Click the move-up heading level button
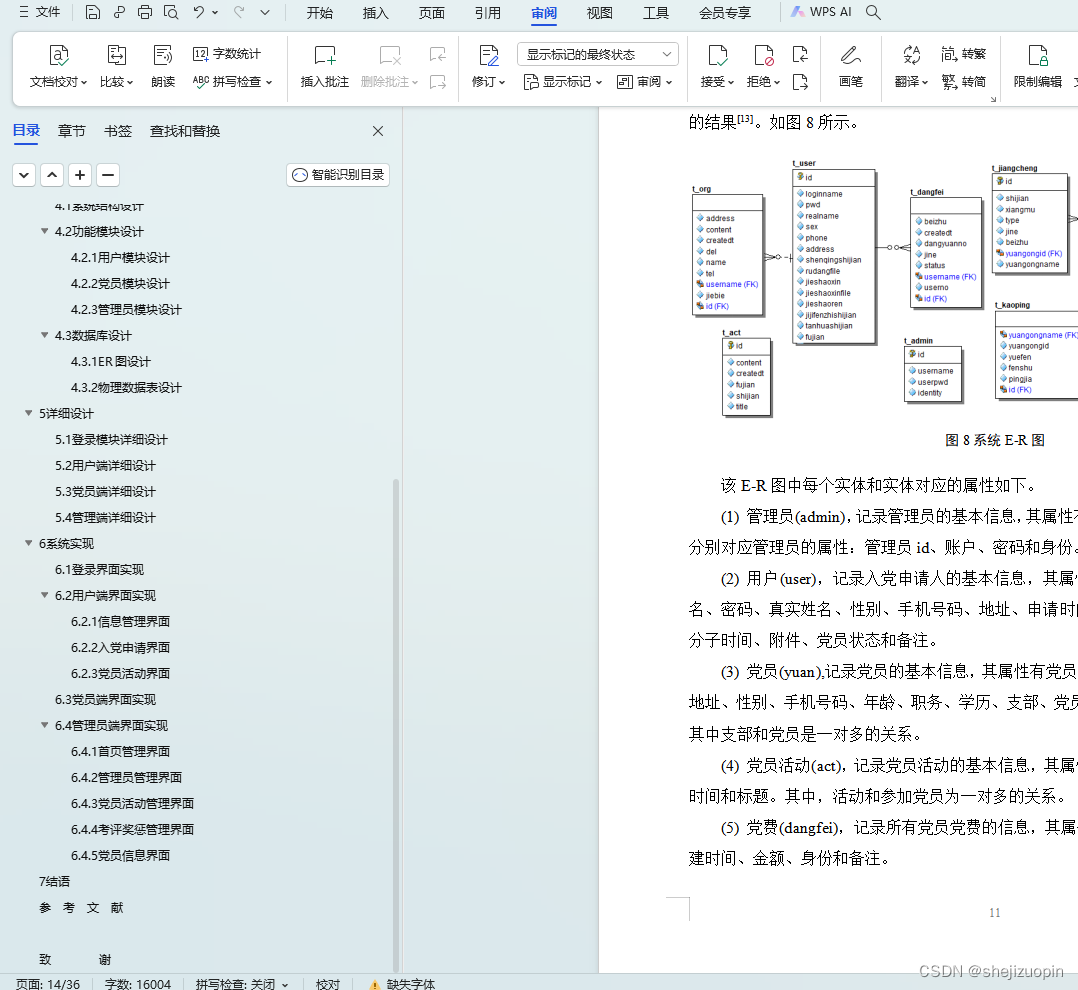The image size is (1078, 990). point(52,175)
